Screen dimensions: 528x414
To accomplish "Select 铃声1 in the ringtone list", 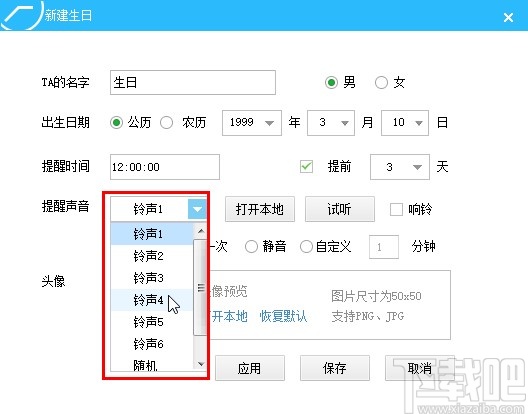I will tap(152, 233).
